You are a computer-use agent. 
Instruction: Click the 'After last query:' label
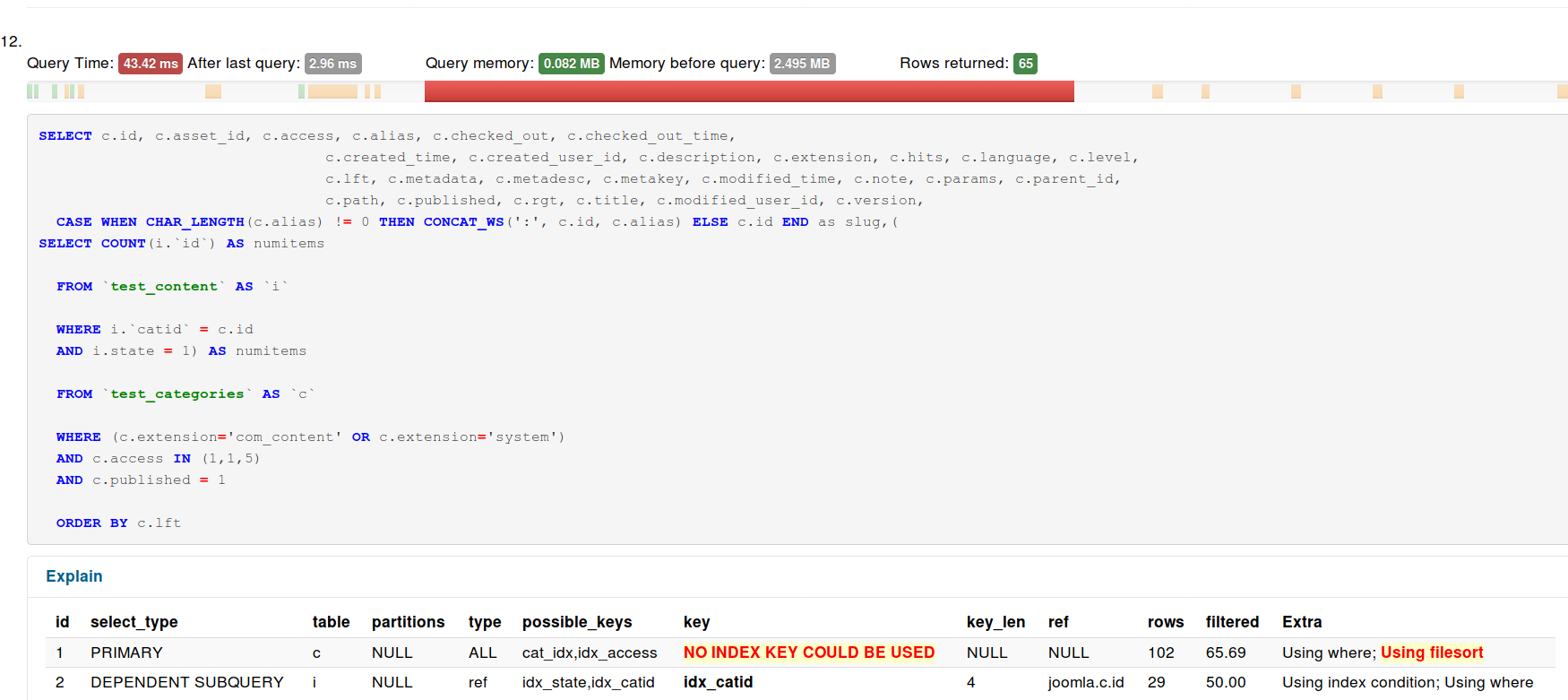click(244, 63)
